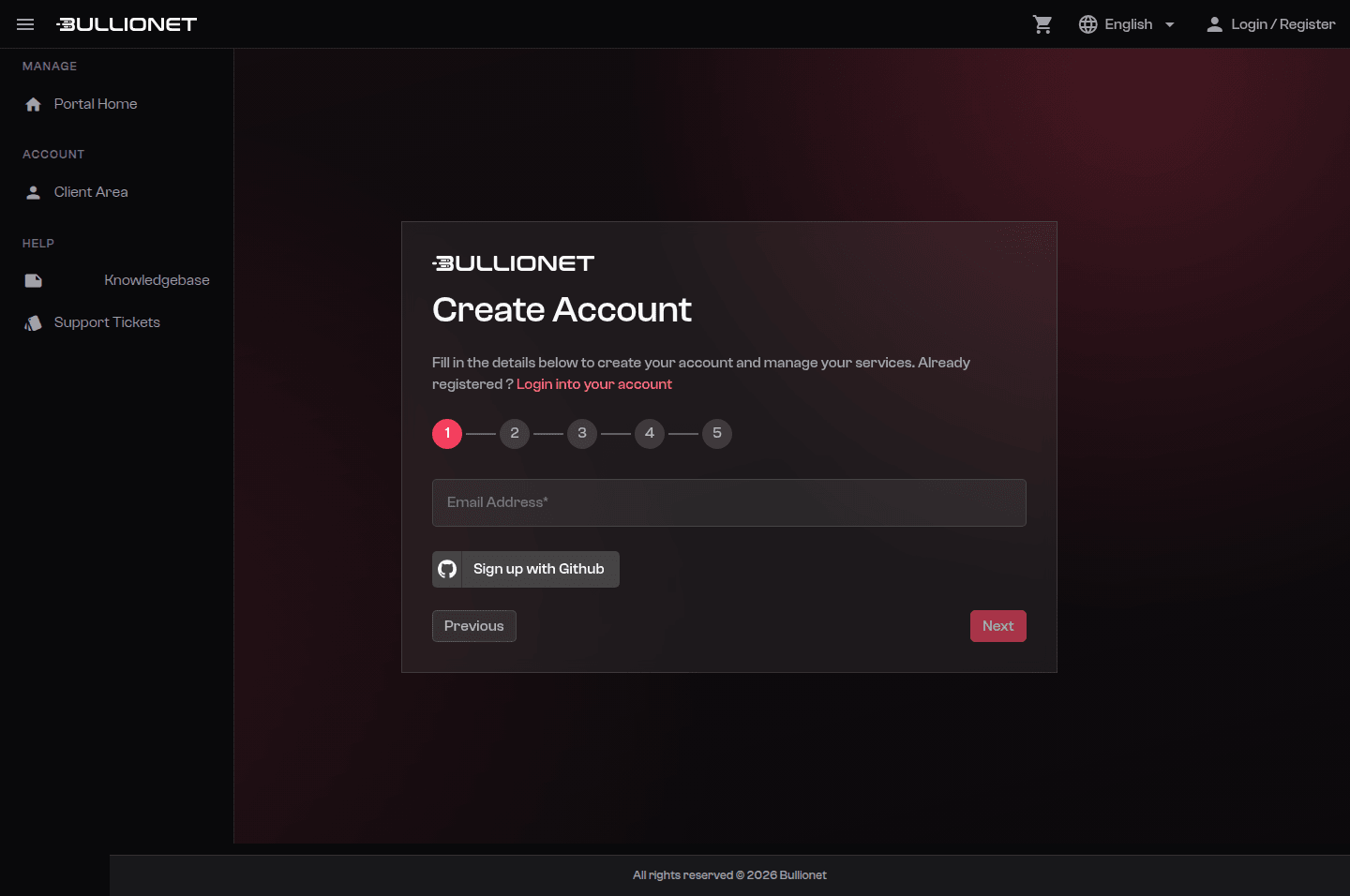The height and width of the screenshot is (896, 1350).
Task: Click the Next button
Action: [x=998, y=626]
